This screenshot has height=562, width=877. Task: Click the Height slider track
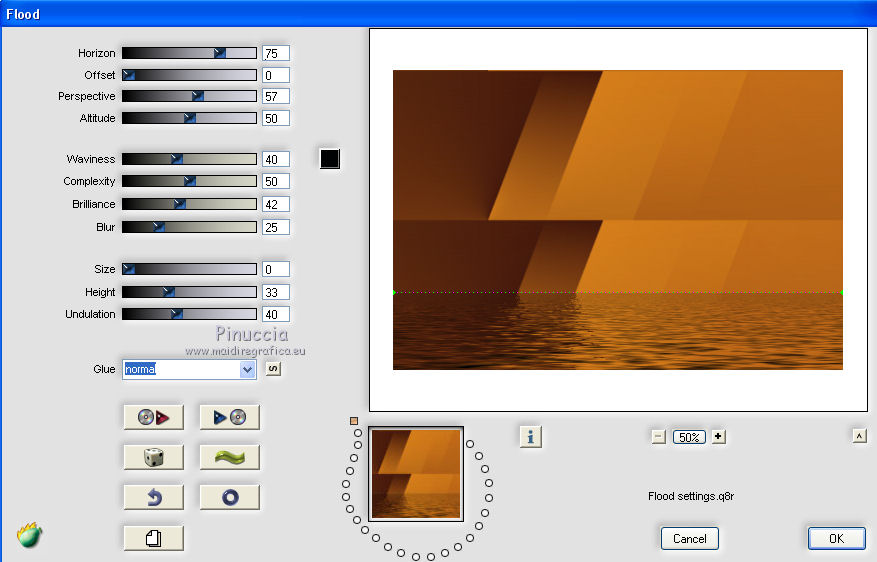coord(189,292)
